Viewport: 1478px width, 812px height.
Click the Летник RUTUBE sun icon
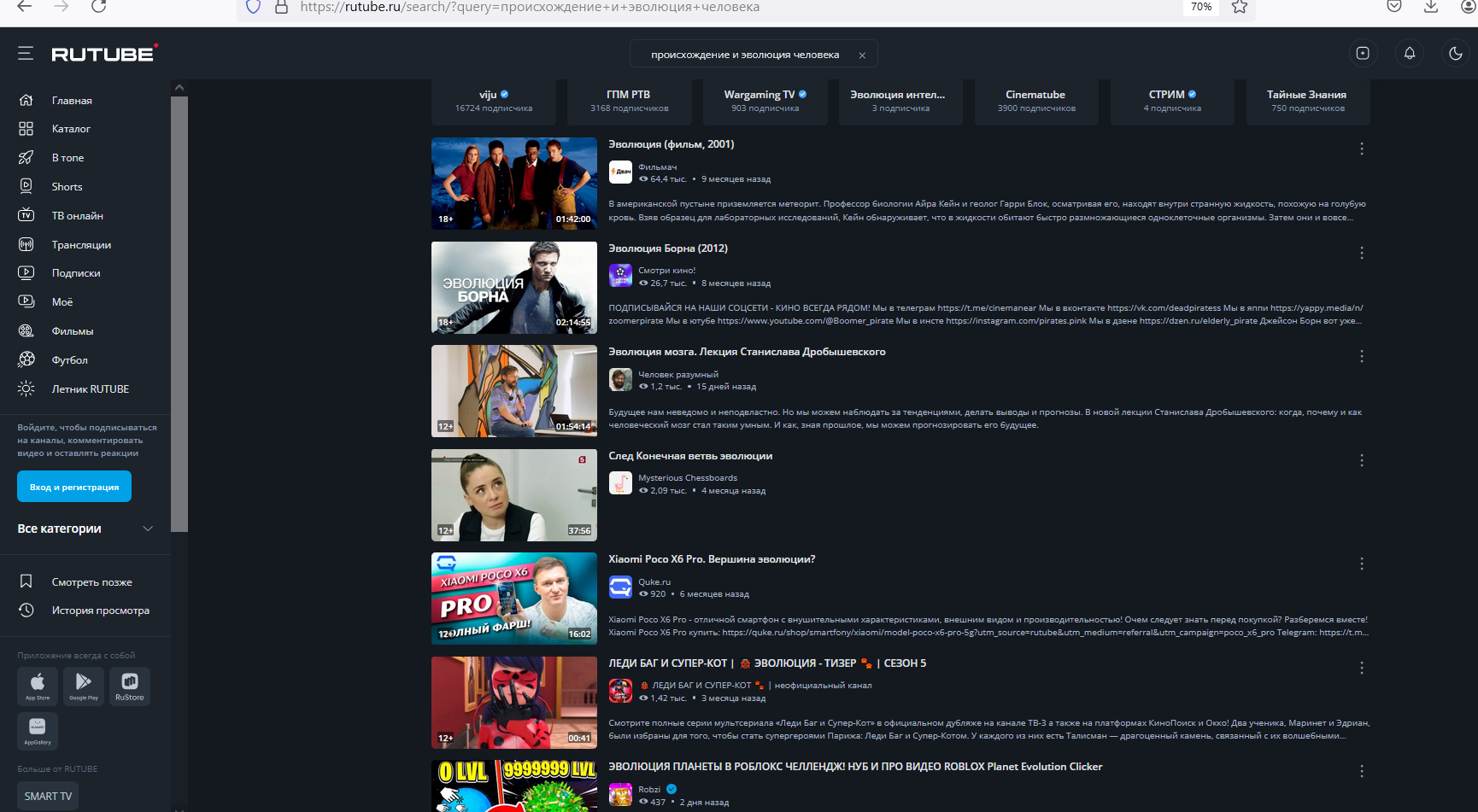(x=26, y=388)
